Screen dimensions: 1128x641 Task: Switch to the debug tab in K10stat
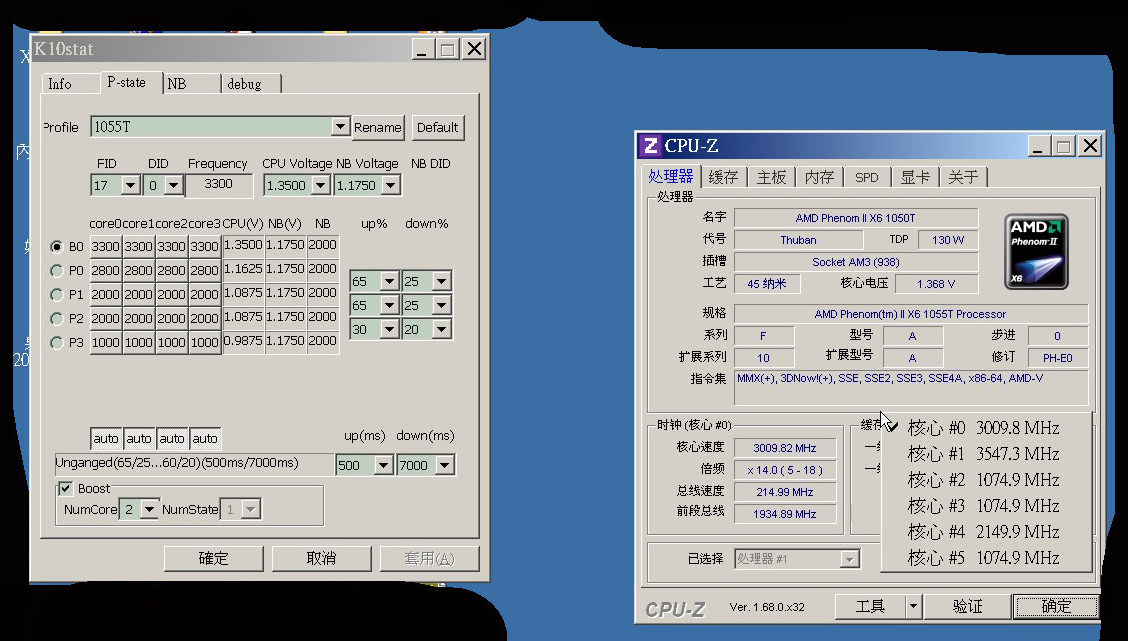(x=250, y=84)
